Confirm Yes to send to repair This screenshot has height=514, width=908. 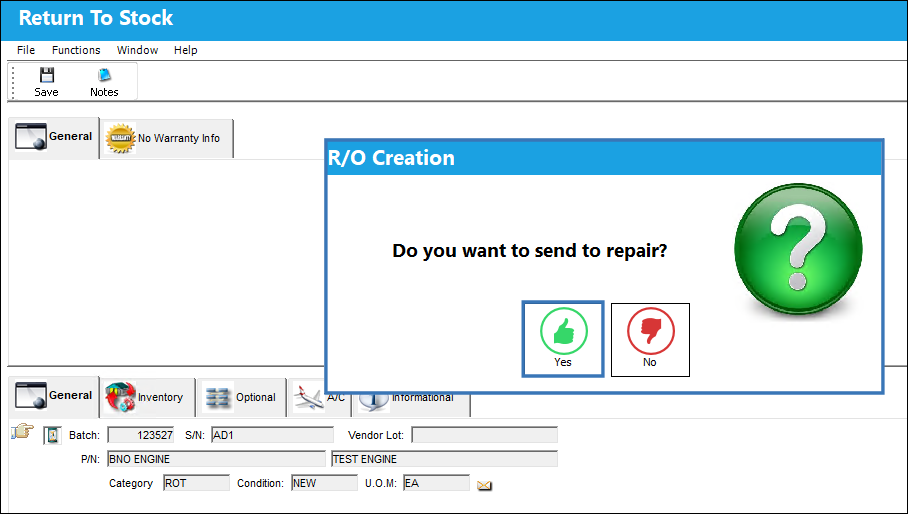click(x=563, y=339)
